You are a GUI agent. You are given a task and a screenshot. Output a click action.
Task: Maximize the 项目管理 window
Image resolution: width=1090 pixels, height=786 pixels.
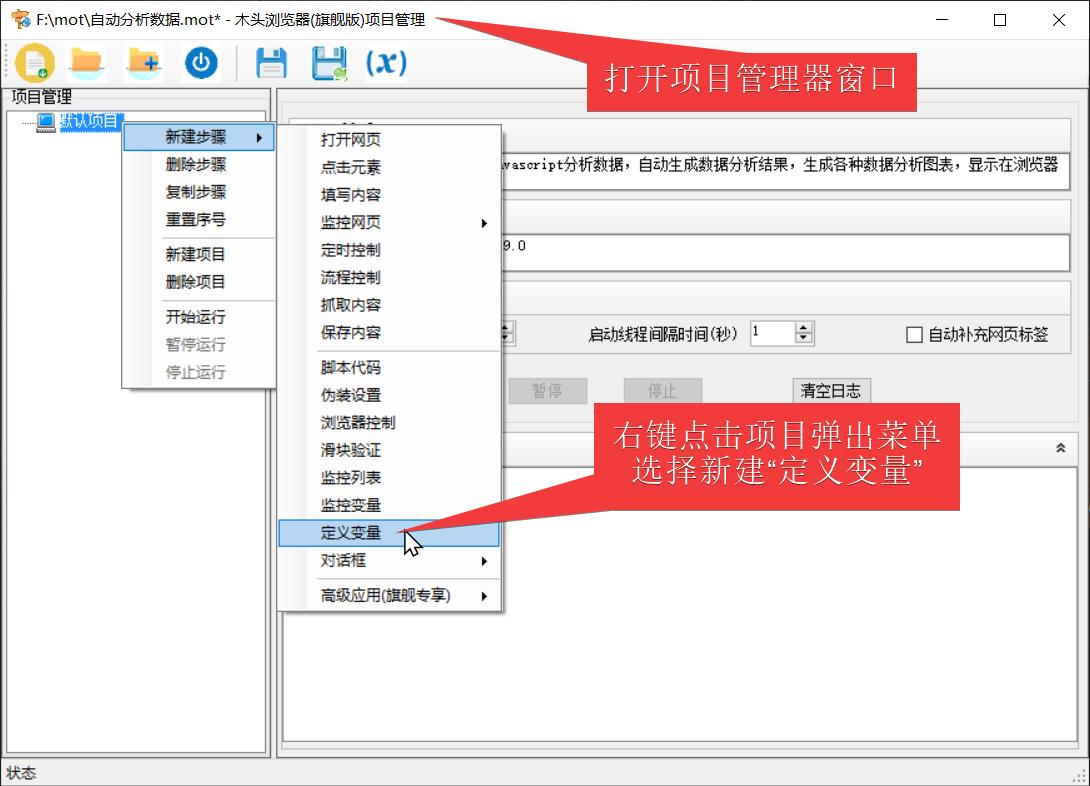coord(1000,20)
